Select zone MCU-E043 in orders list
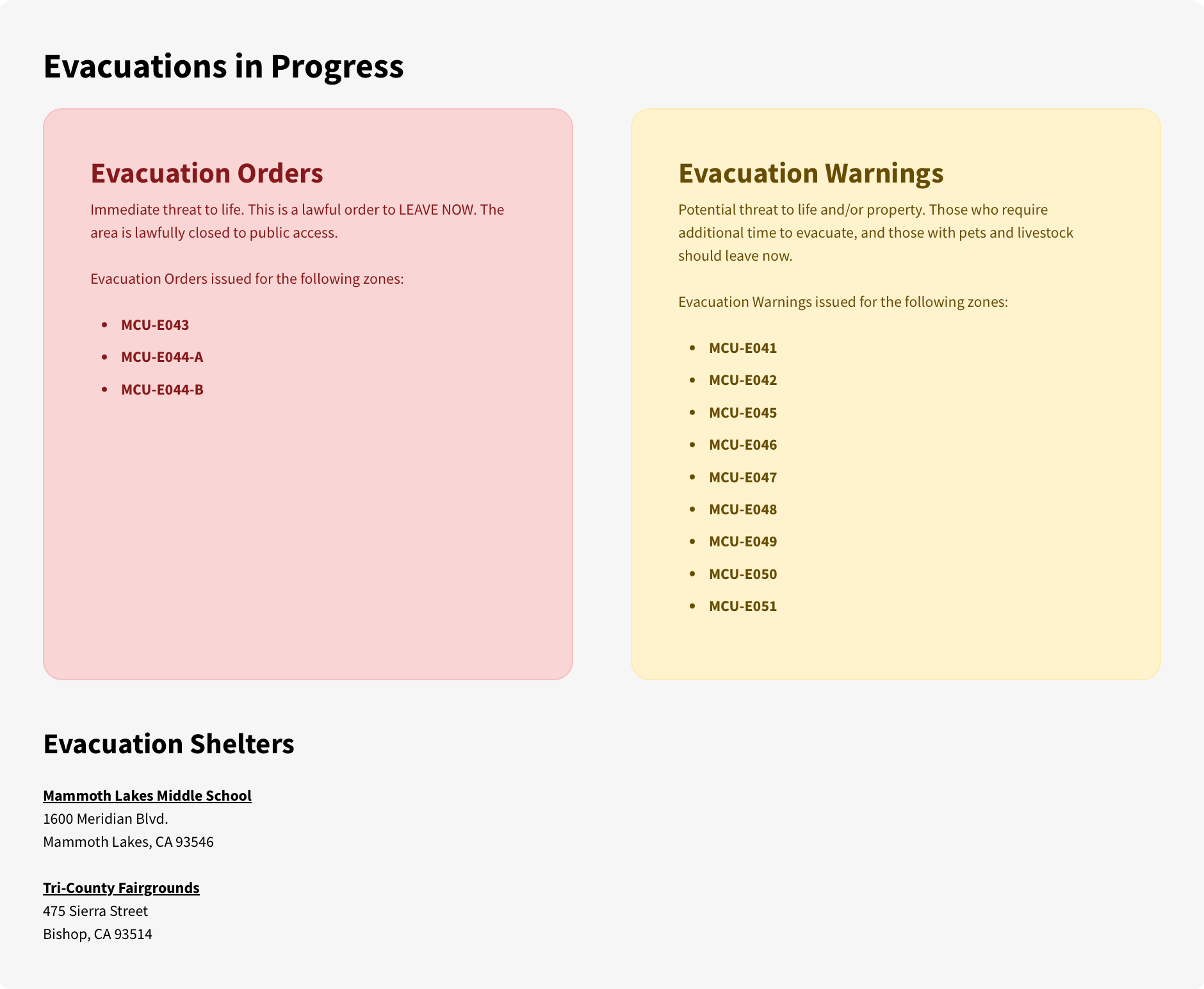This screenshot has width=1204, height=989. tap(155, 325)
